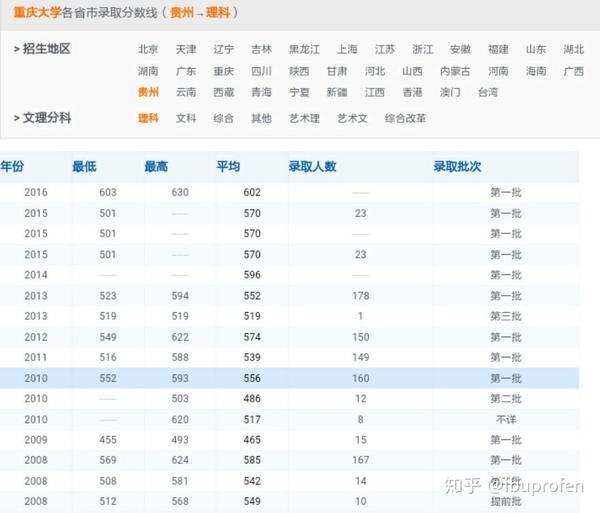
Task: Click the 平均 column header
Action: pos(228,166)
